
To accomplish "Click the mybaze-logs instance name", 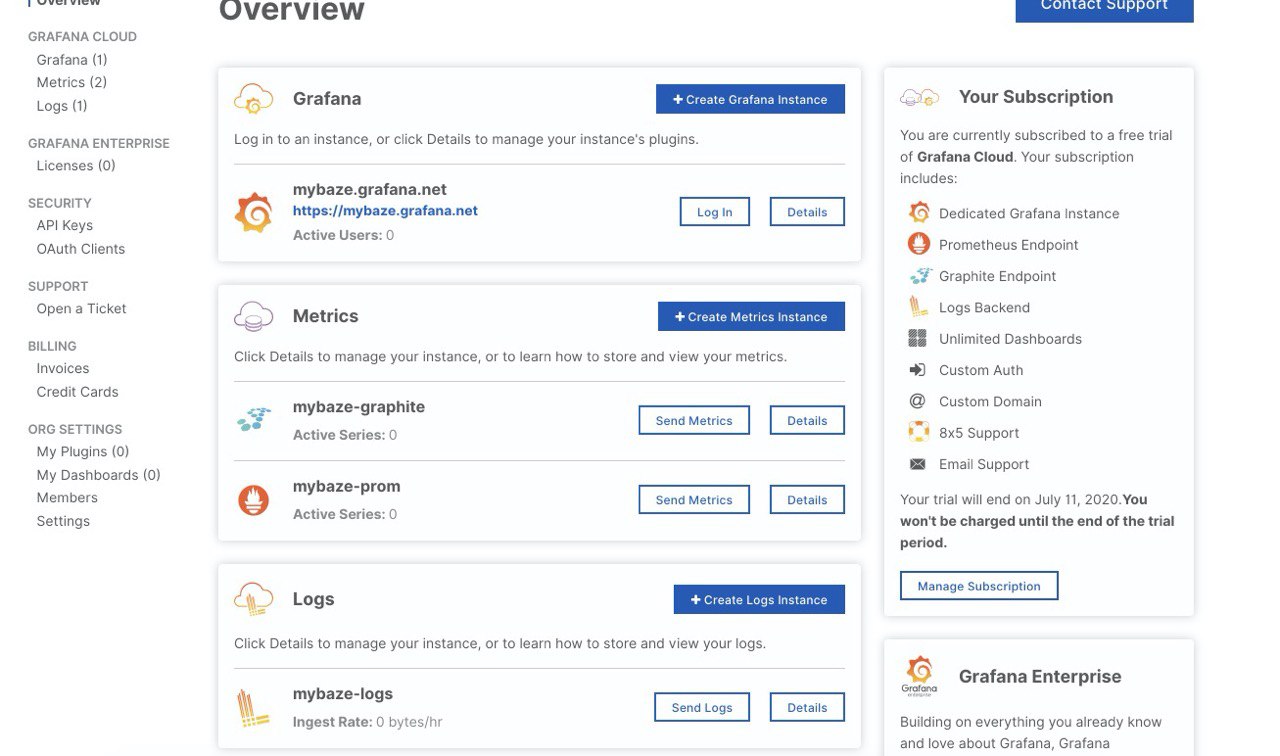I will [x=343, y=694].
